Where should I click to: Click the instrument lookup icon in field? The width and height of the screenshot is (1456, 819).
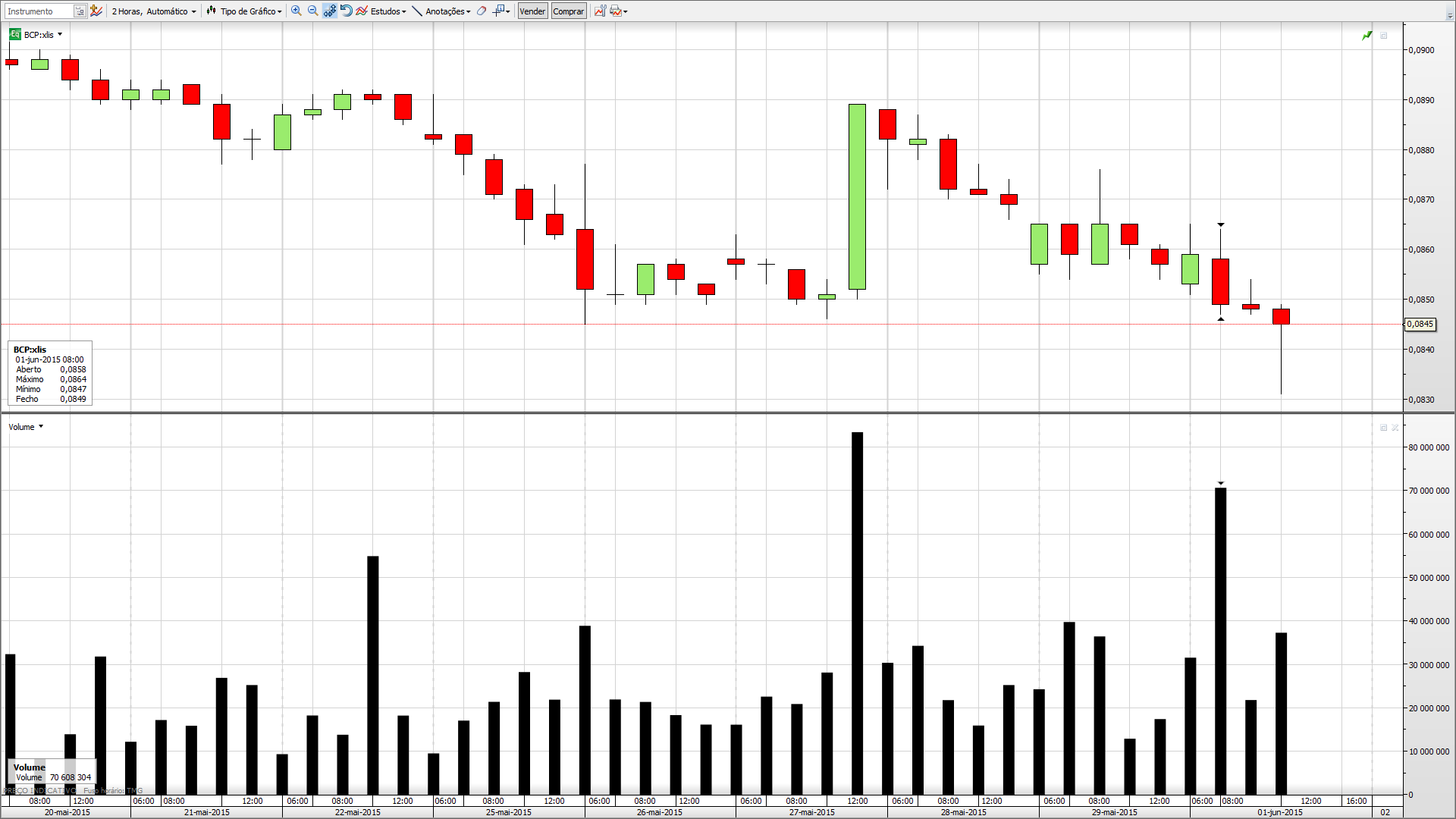pyautogui.click(x=80, y=11)
